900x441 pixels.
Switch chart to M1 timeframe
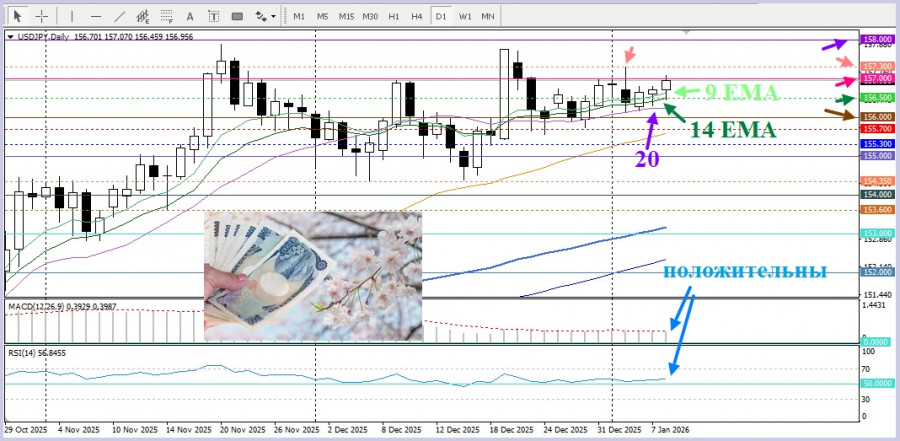click(299, 16)
